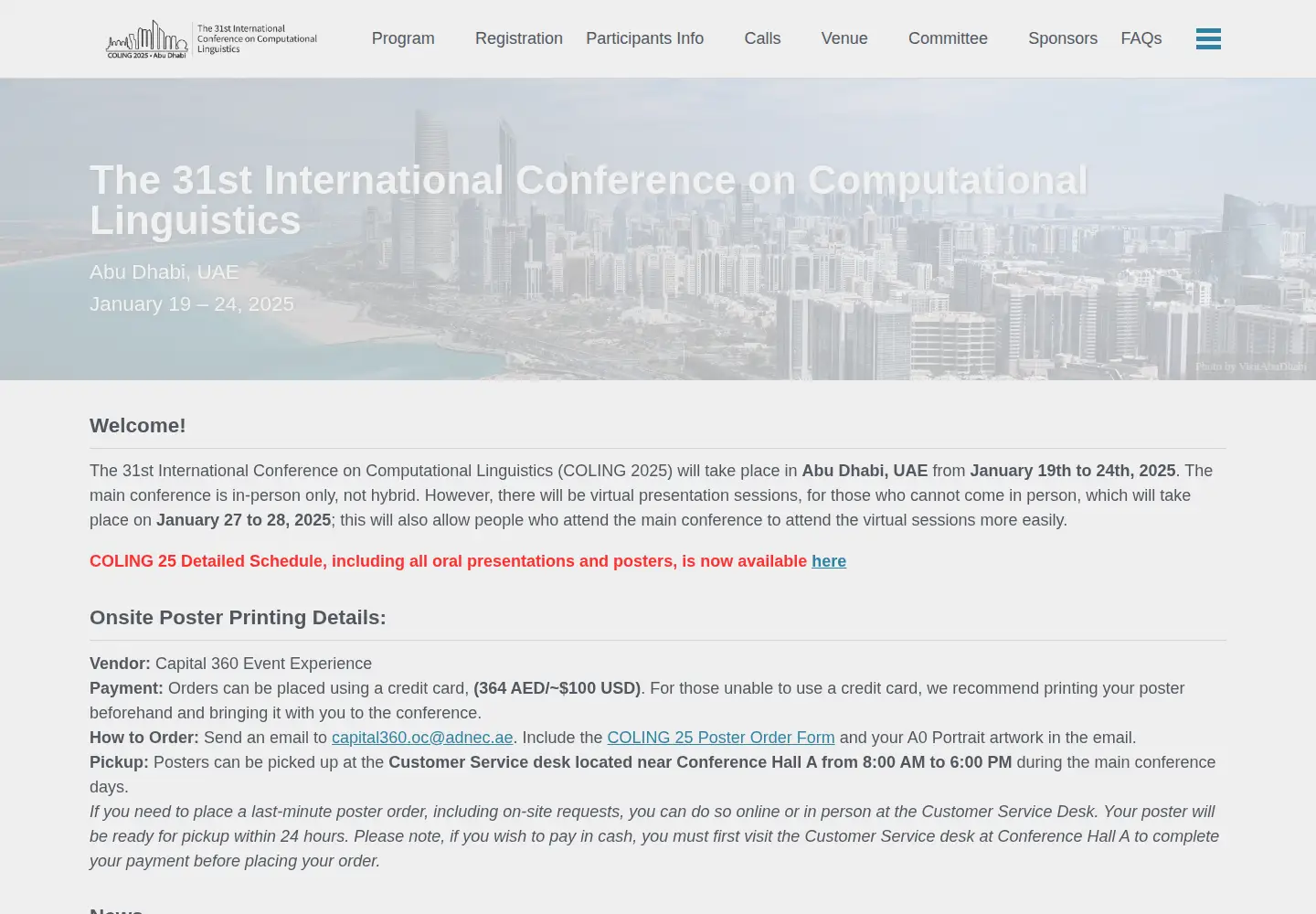Visit the Sponsors page
The height and width of the screenshot is (914, 1316).
click(x=1063, y=38)
